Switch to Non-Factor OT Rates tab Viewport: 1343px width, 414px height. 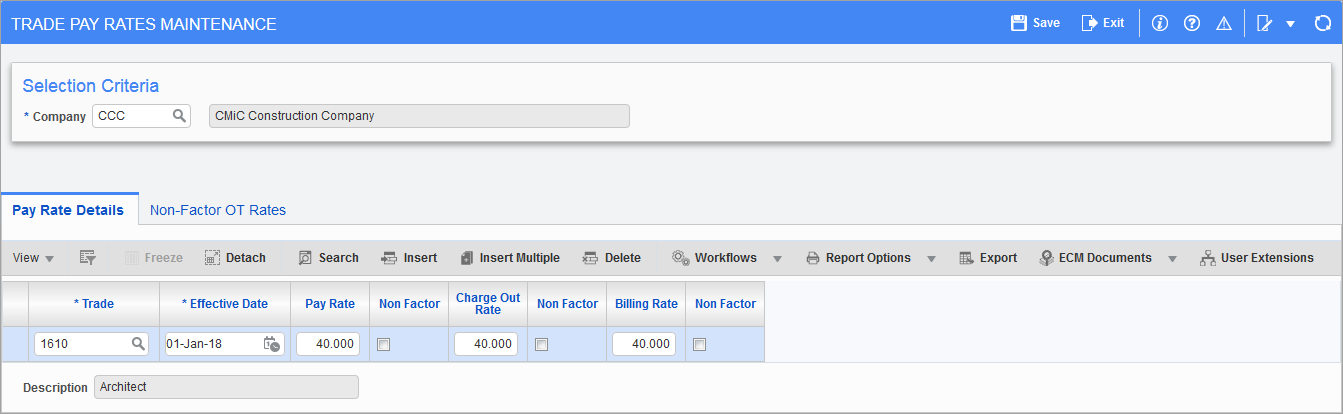click(218, 210)
